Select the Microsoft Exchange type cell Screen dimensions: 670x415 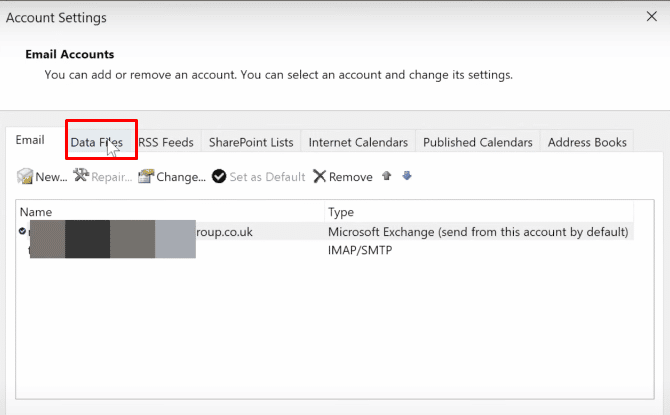coord(478,232)
